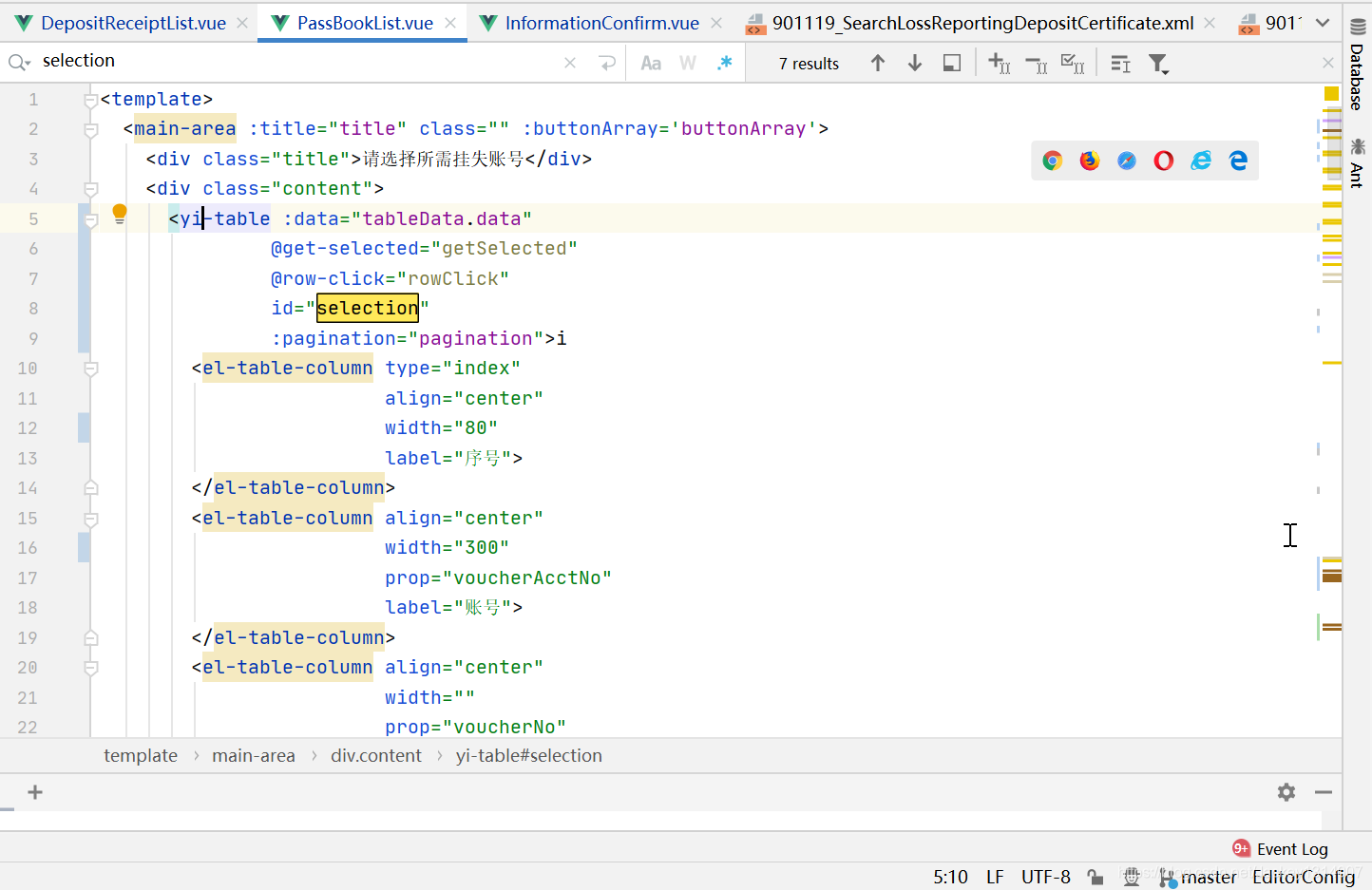The width and height of the screenshot is (1372, 890).
Task: Click the new line in search icon
Action: (x=607, y=63)
